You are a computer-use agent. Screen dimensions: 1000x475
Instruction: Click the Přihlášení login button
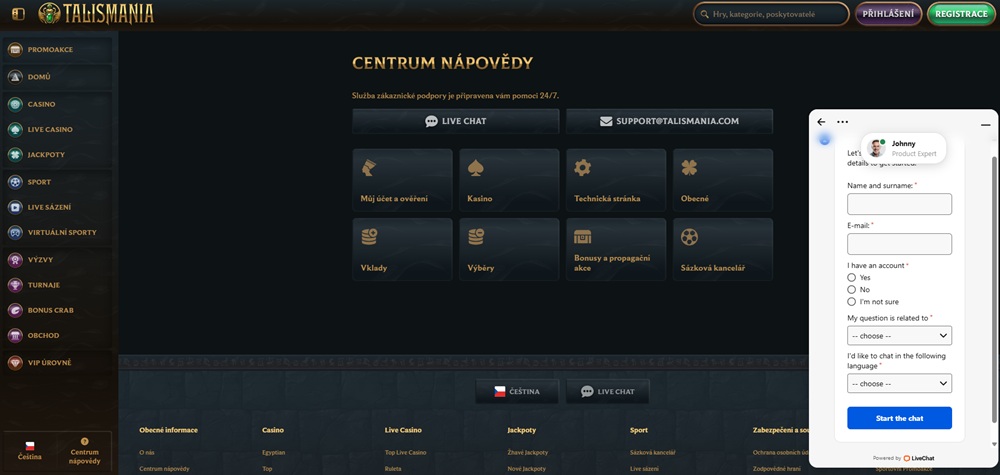[888, 13]
